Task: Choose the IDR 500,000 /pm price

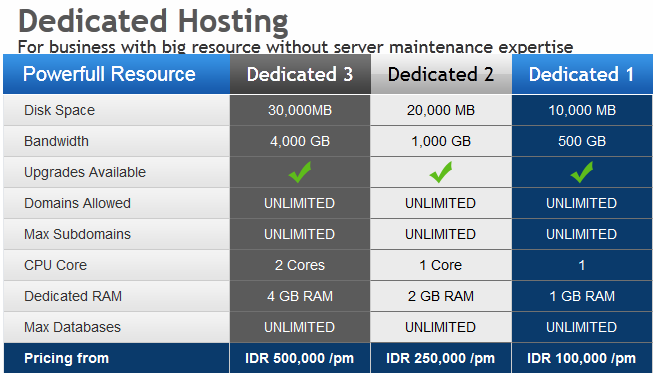Action: tap(299, 358)
